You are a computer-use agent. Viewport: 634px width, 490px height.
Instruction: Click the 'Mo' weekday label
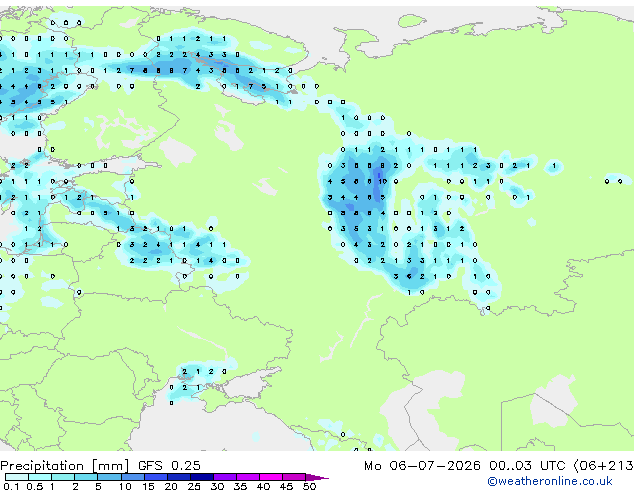(372, 466)
